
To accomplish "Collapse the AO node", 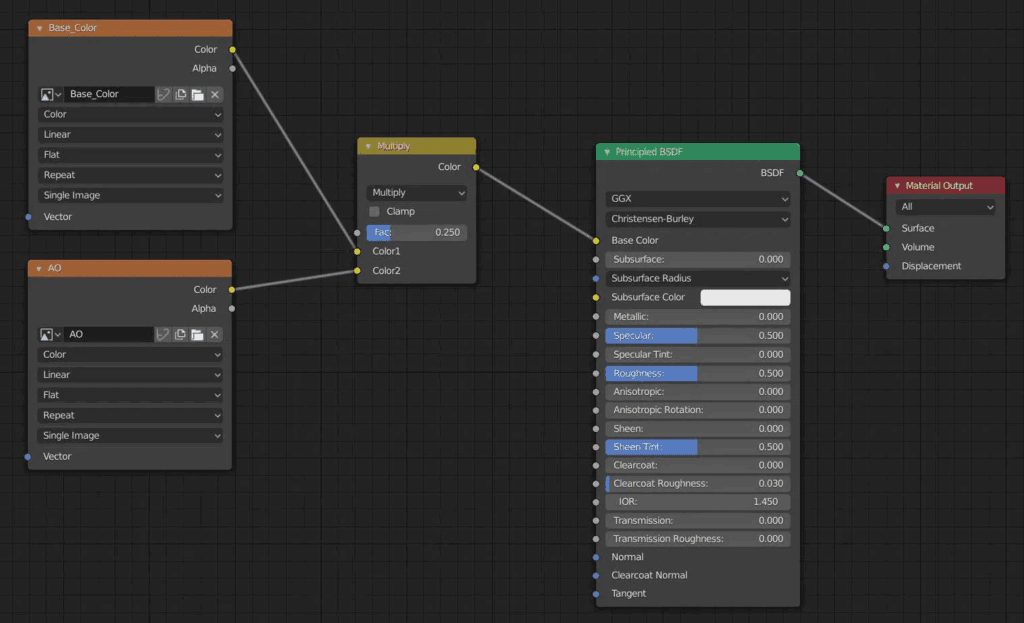I will coord(39,268).
